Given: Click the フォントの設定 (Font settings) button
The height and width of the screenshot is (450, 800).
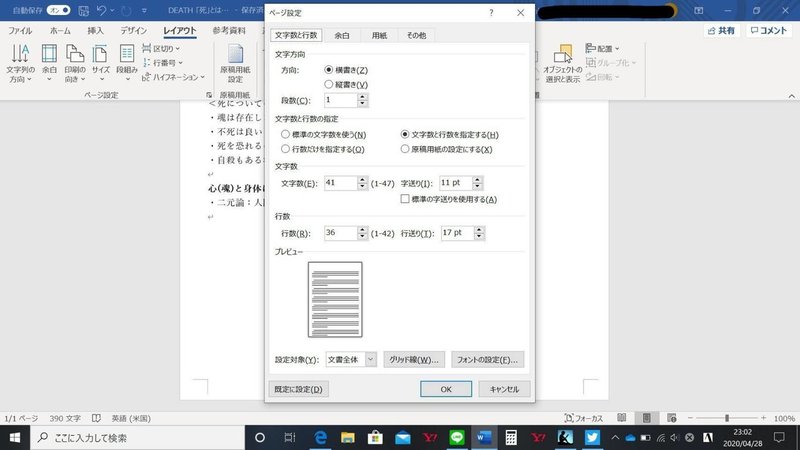Looking at the screenshot, I should click(x=487, y=359).
